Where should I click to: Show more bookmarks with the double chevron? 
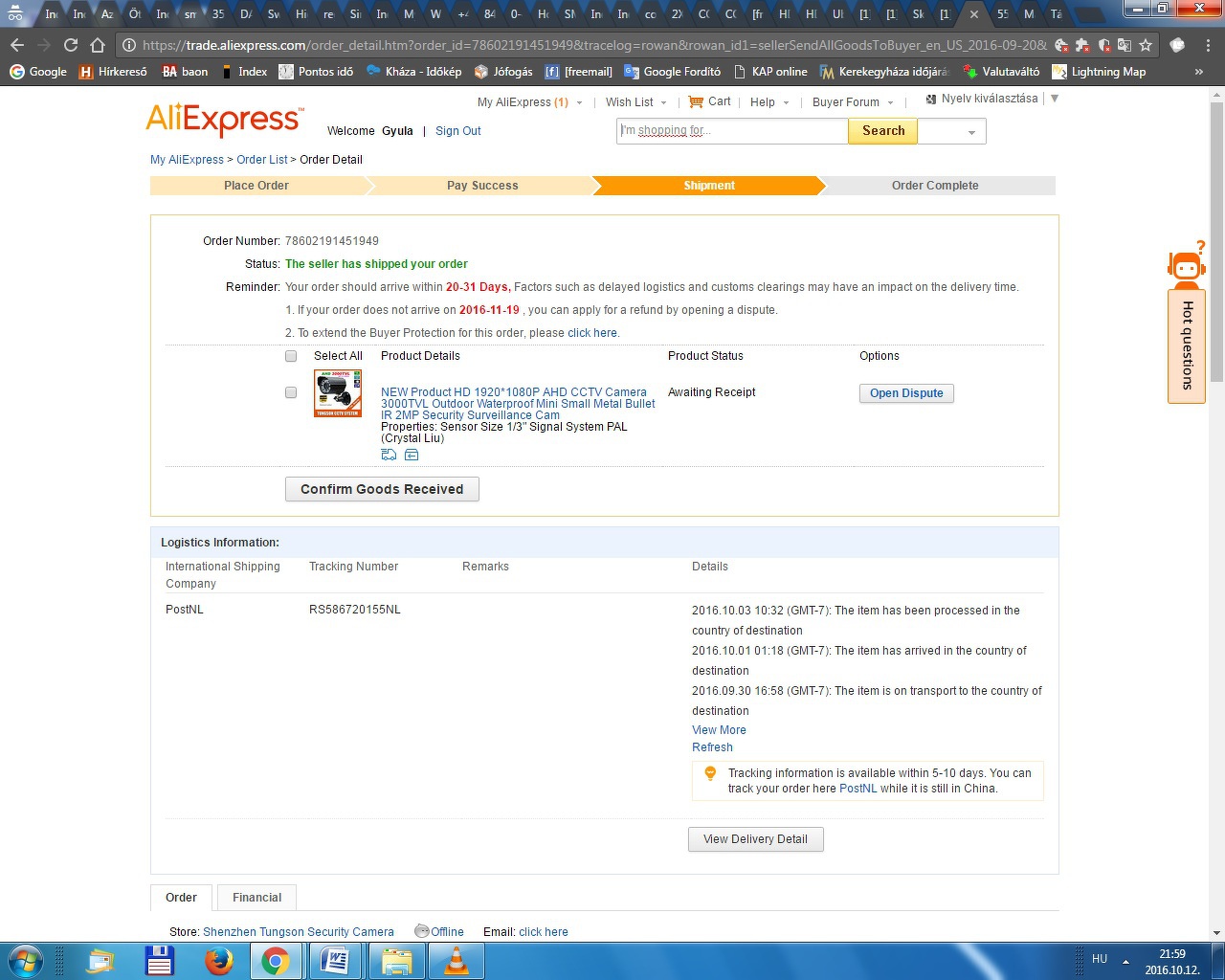click(1199, 72)
